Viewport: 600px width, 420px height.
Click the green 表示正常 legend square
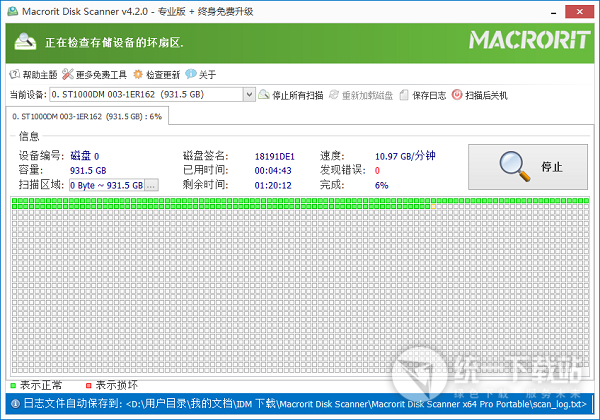click(x=13, y=384)
